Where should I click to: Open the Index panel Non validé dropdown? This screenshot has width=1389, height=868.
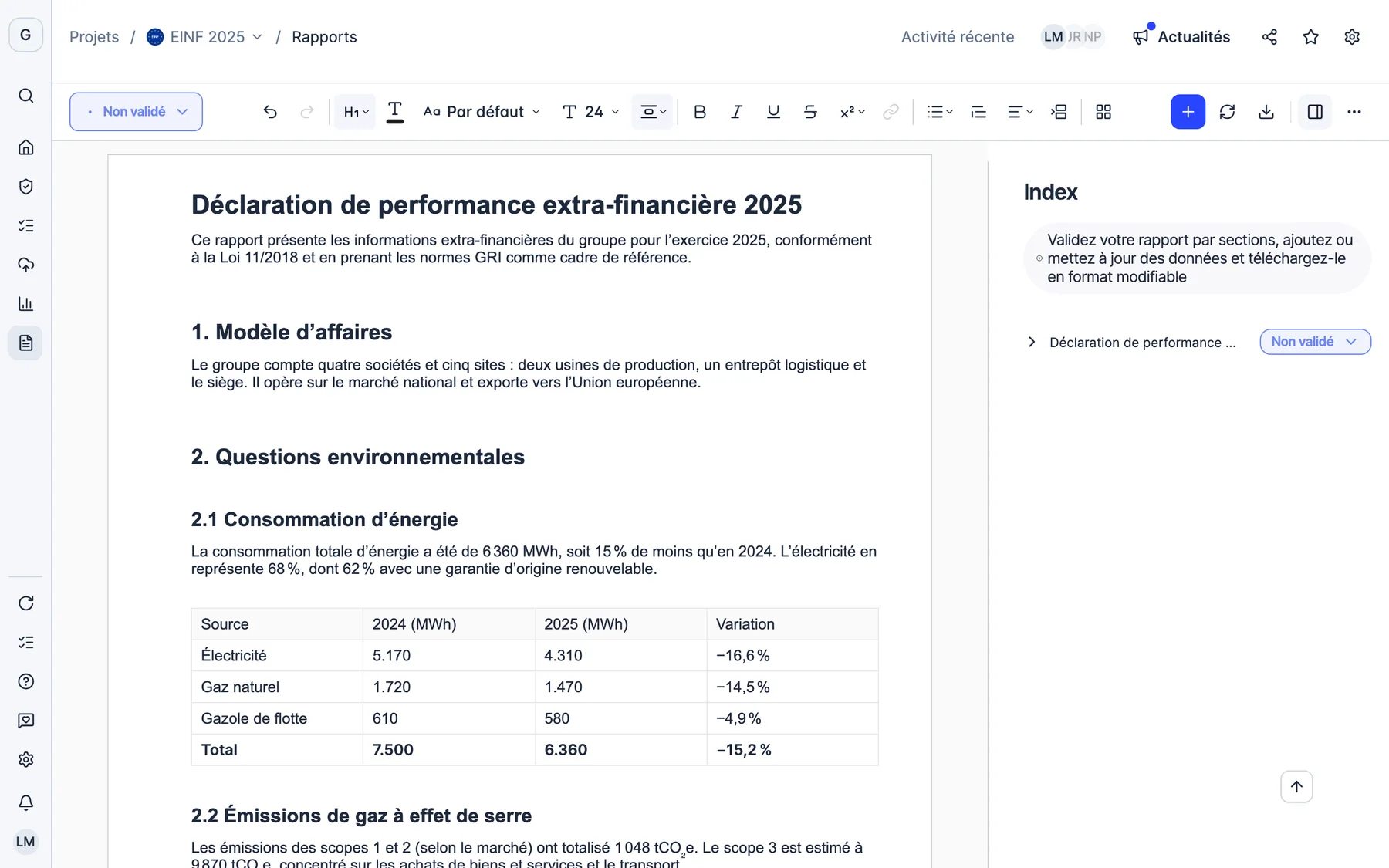pos(1315,342)
